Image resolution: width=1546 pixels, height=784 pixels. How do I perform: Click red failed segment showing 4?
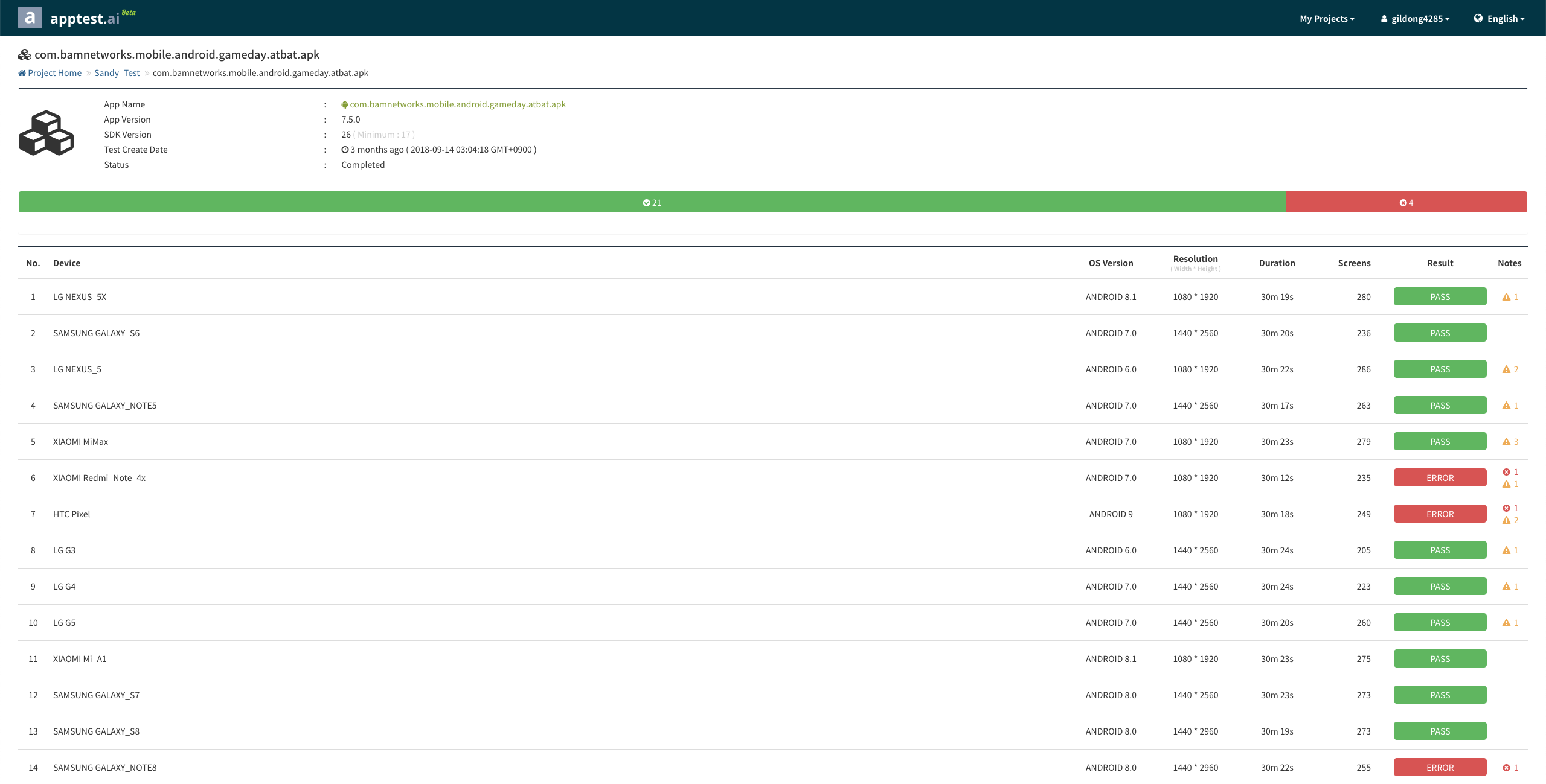pyautogui.click(x=1406, y=202)
